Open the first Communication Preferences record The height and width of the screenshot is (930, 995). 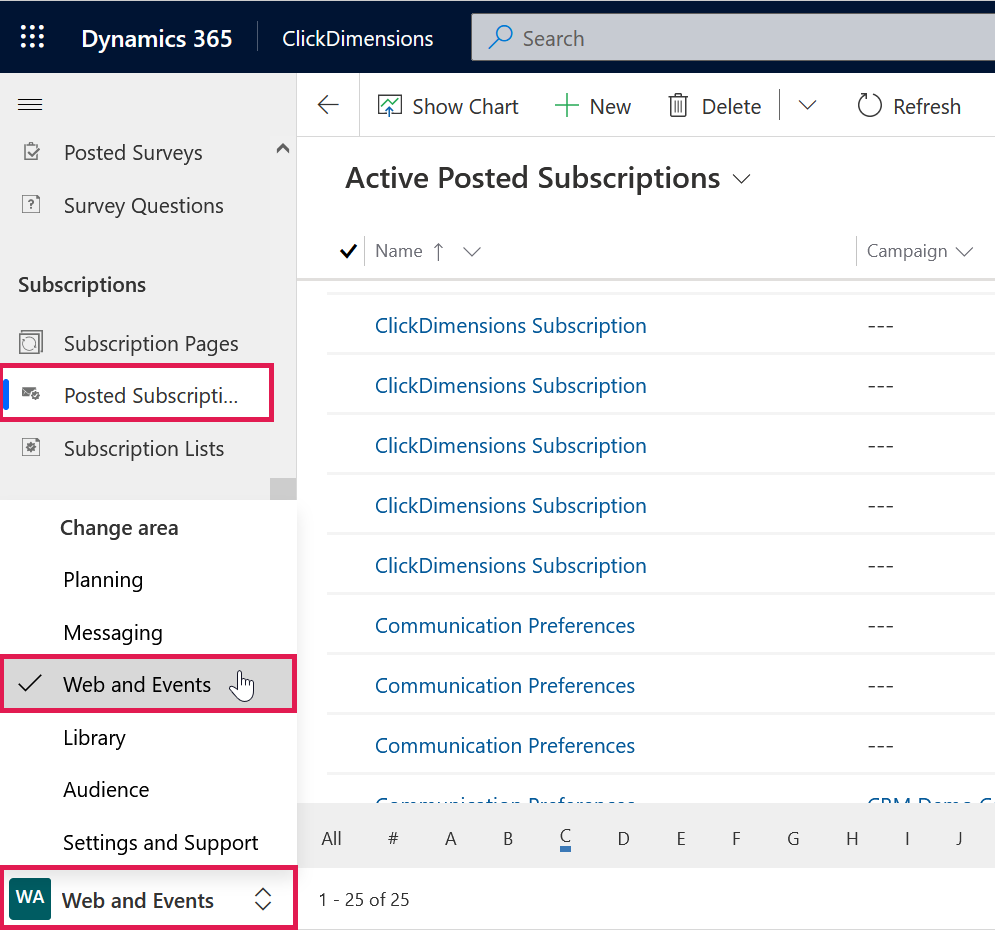coord(504,625)
